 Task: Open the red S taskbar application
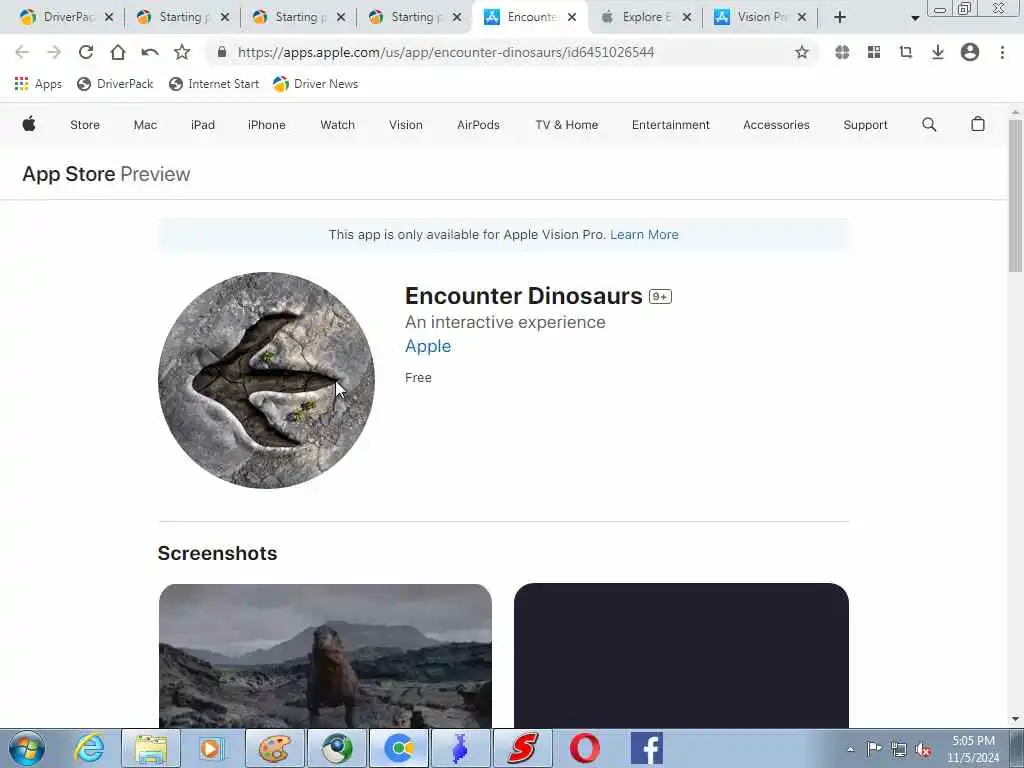pyautogui.click(x=522, y=748)
